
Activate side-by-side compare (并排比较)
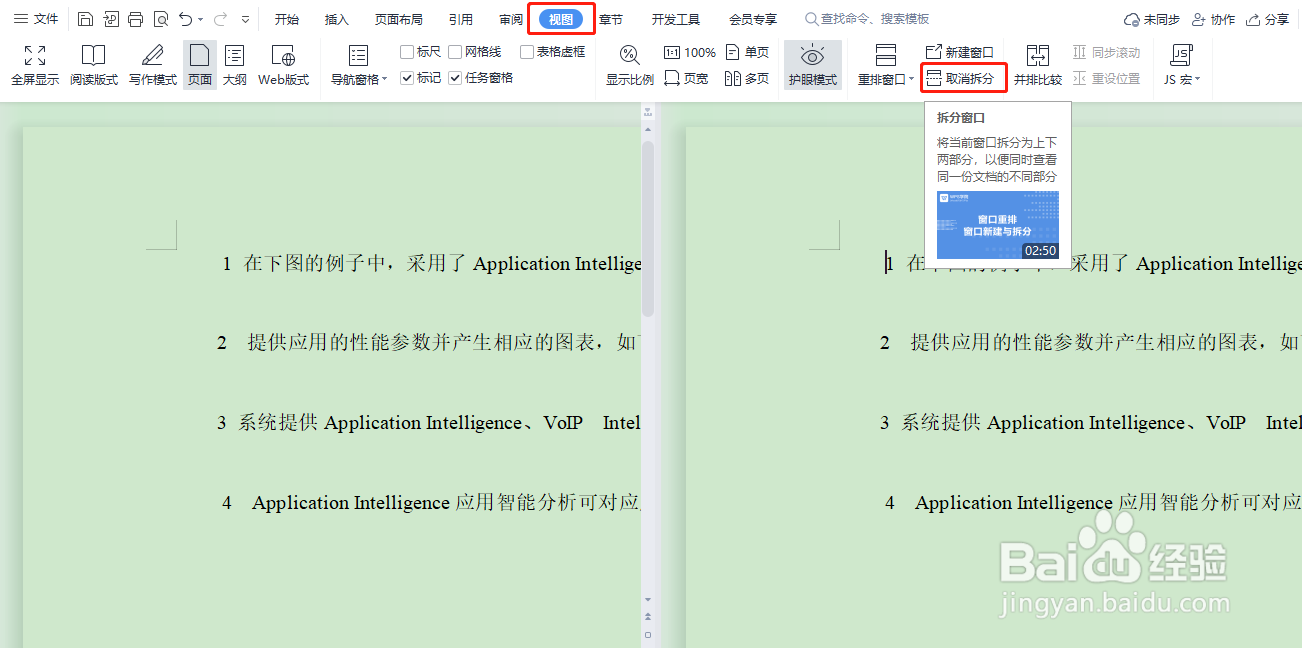(x=1037, y=64)
